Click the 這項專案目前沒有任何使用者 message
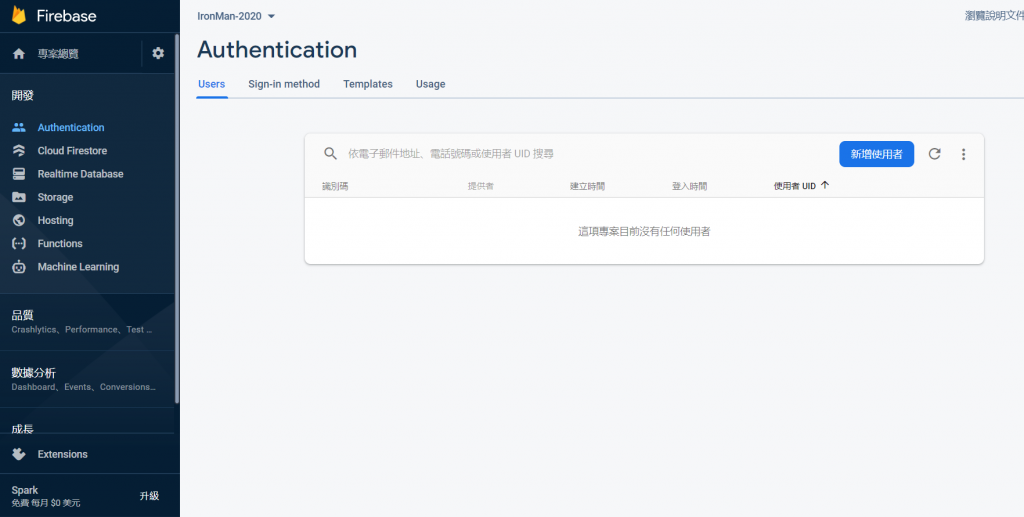1024x517 pixels. (x=644, y=232)
